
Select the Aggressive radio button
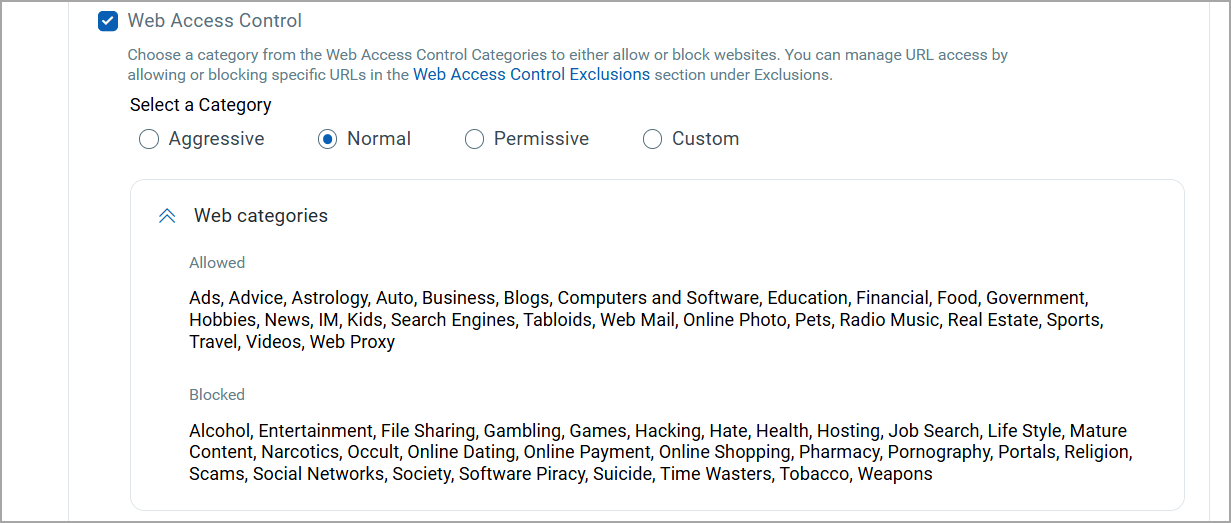149,139
